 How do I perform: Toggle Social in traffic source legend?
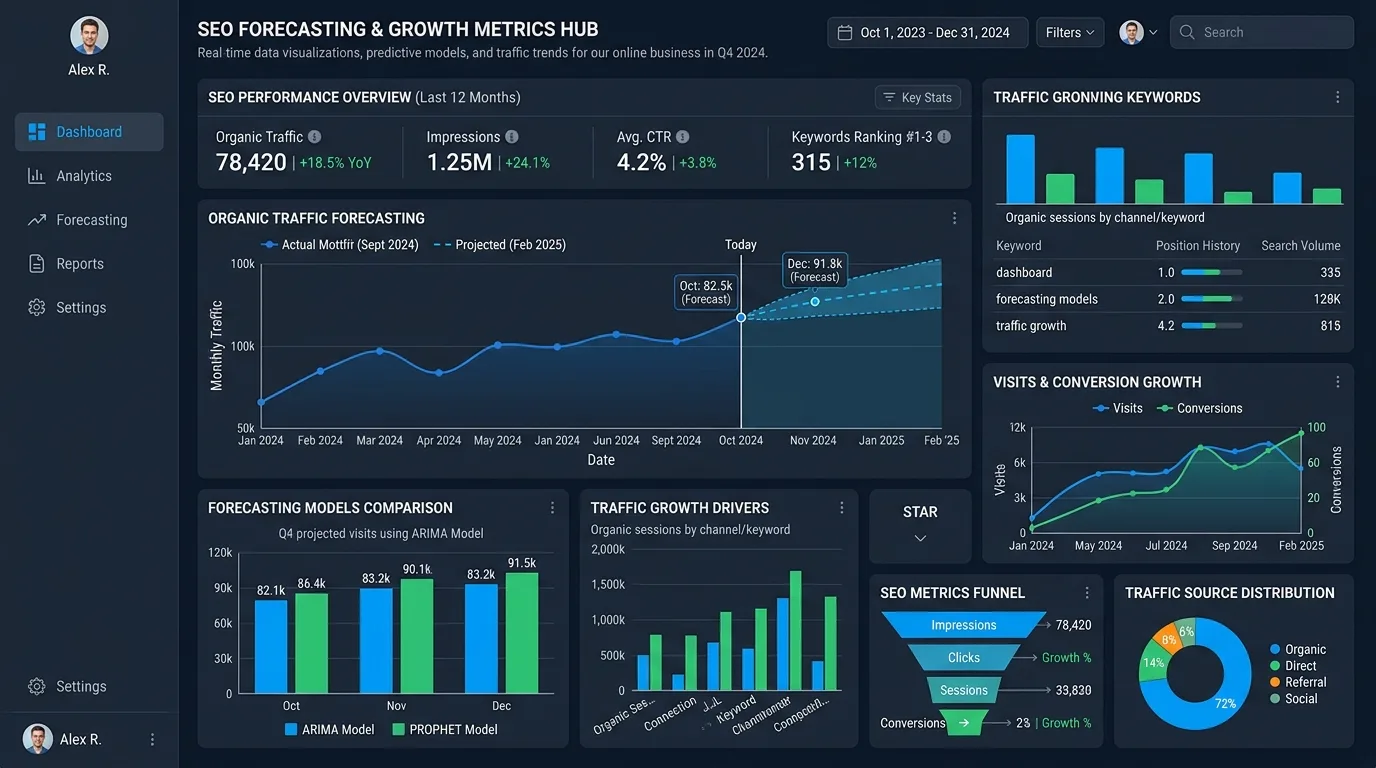(1294, 699)
